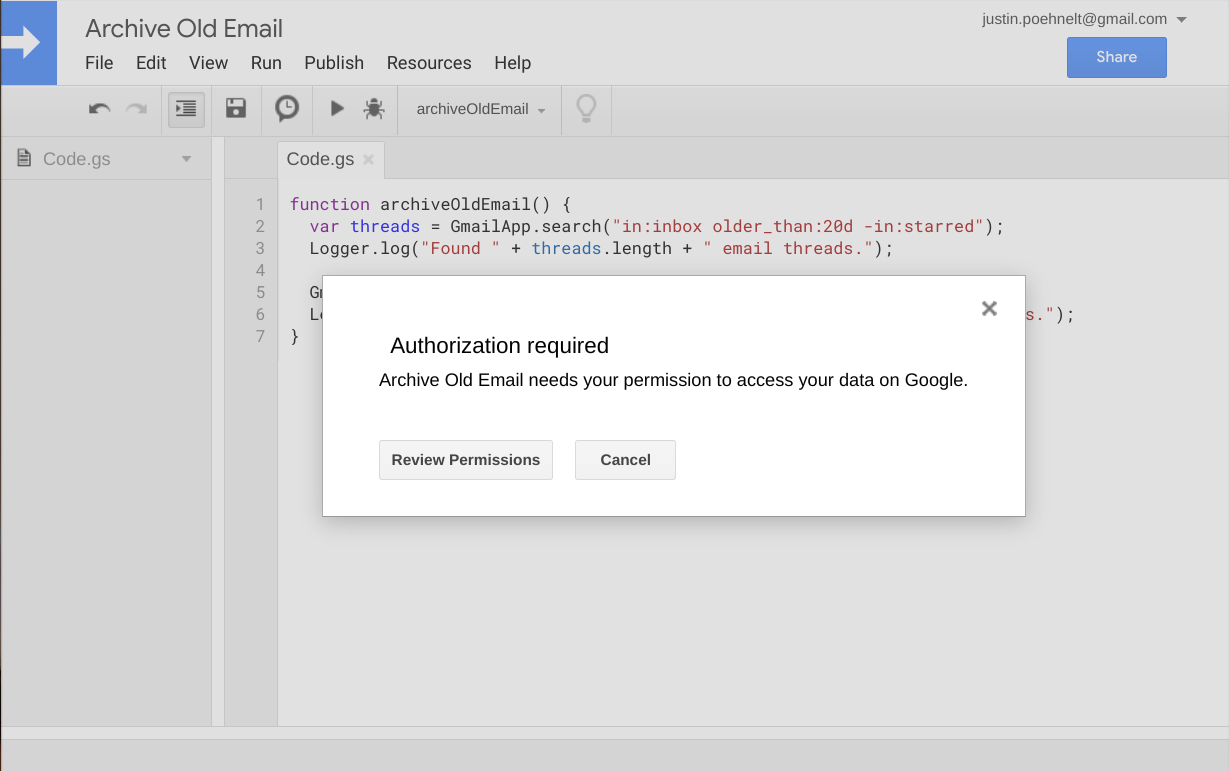The width and height of the screenshot is (1229, 771).
Task: Open the Publish menu
Action: pyautogui.click(x=334, y=63)
